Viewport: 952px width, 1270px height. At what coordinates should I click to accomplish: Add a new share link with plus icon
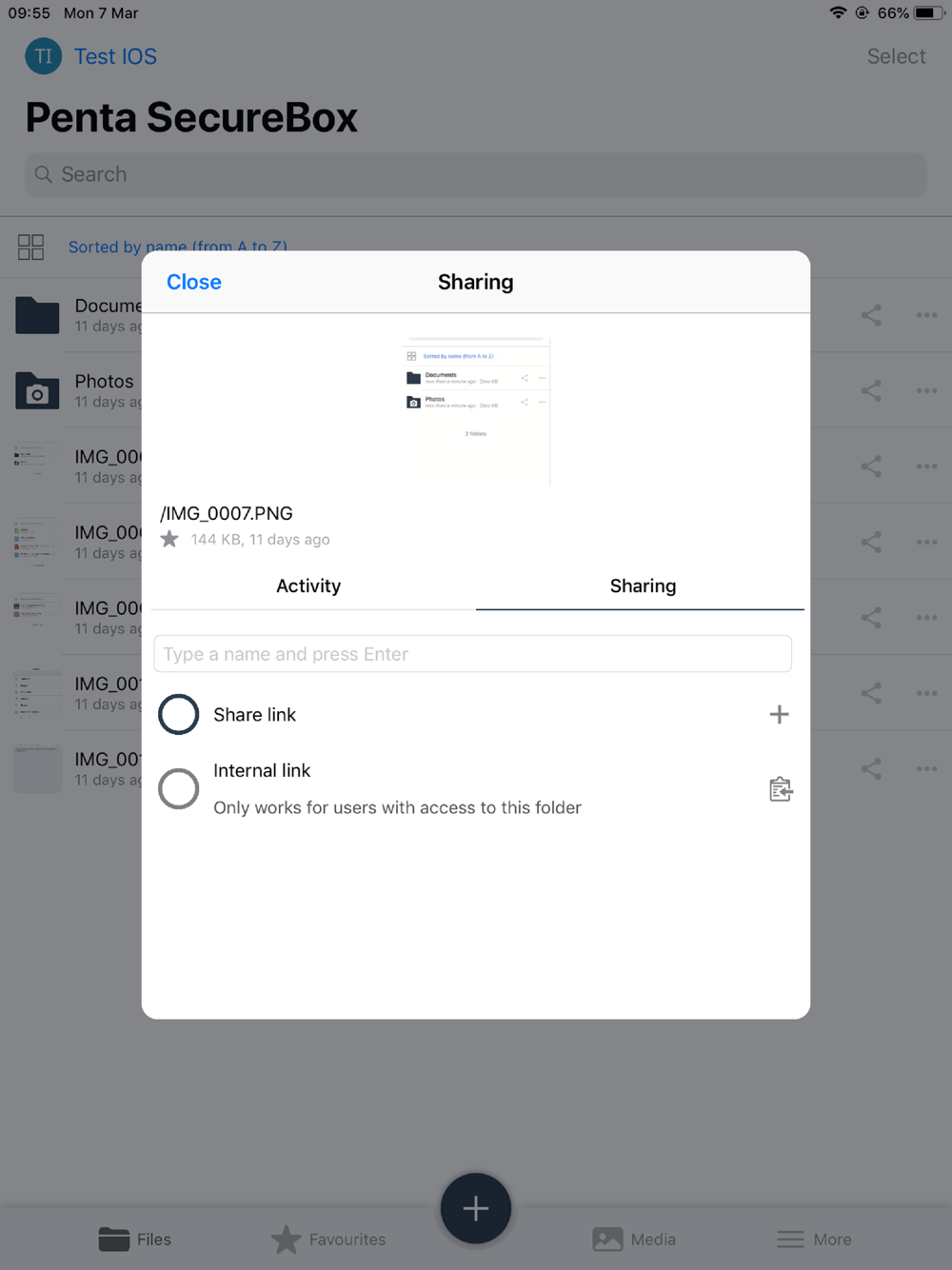(779, 714)
